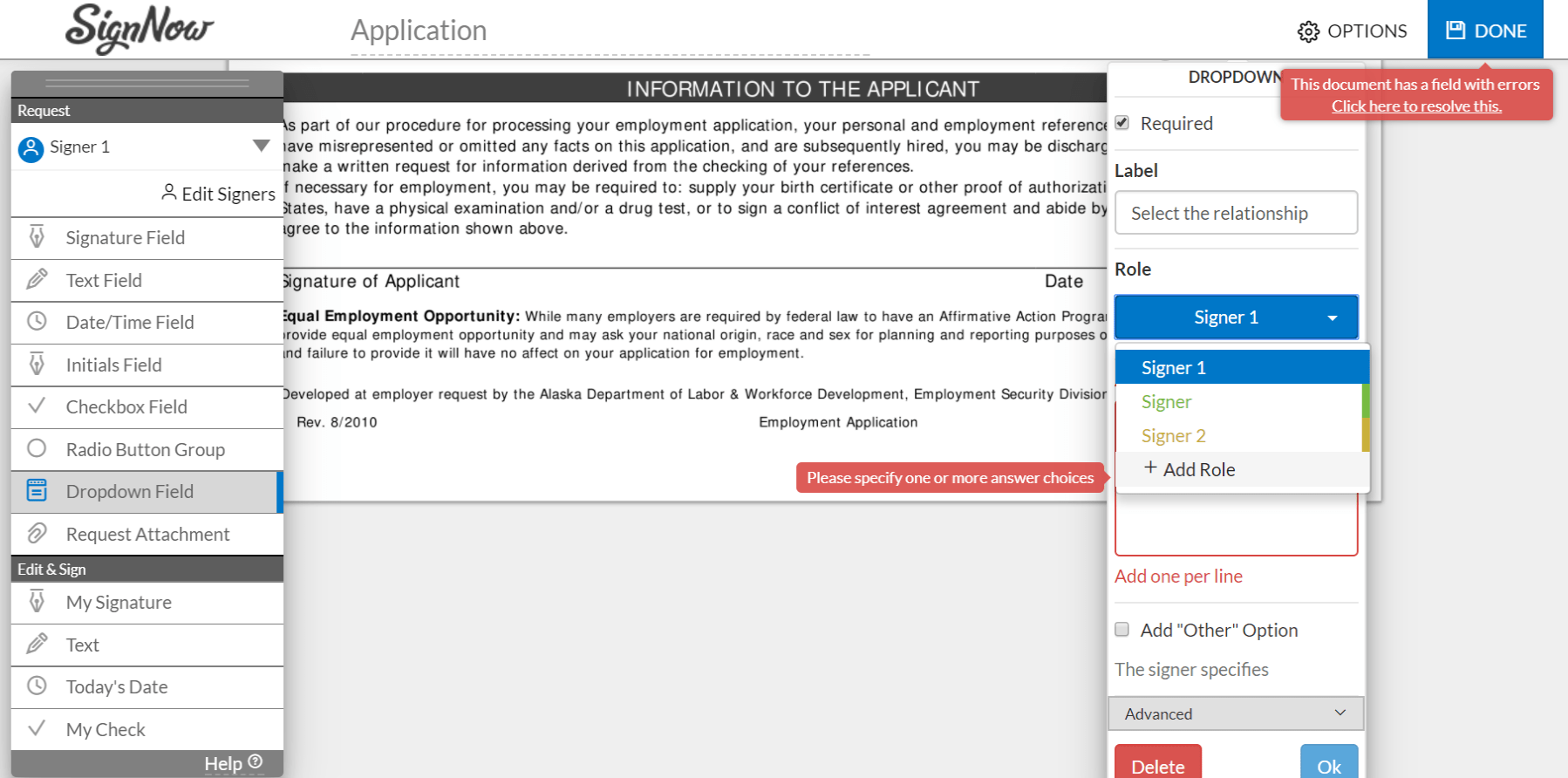
Task: Enable the Add "Other" Option checkbox
Action: (1122, 630)
